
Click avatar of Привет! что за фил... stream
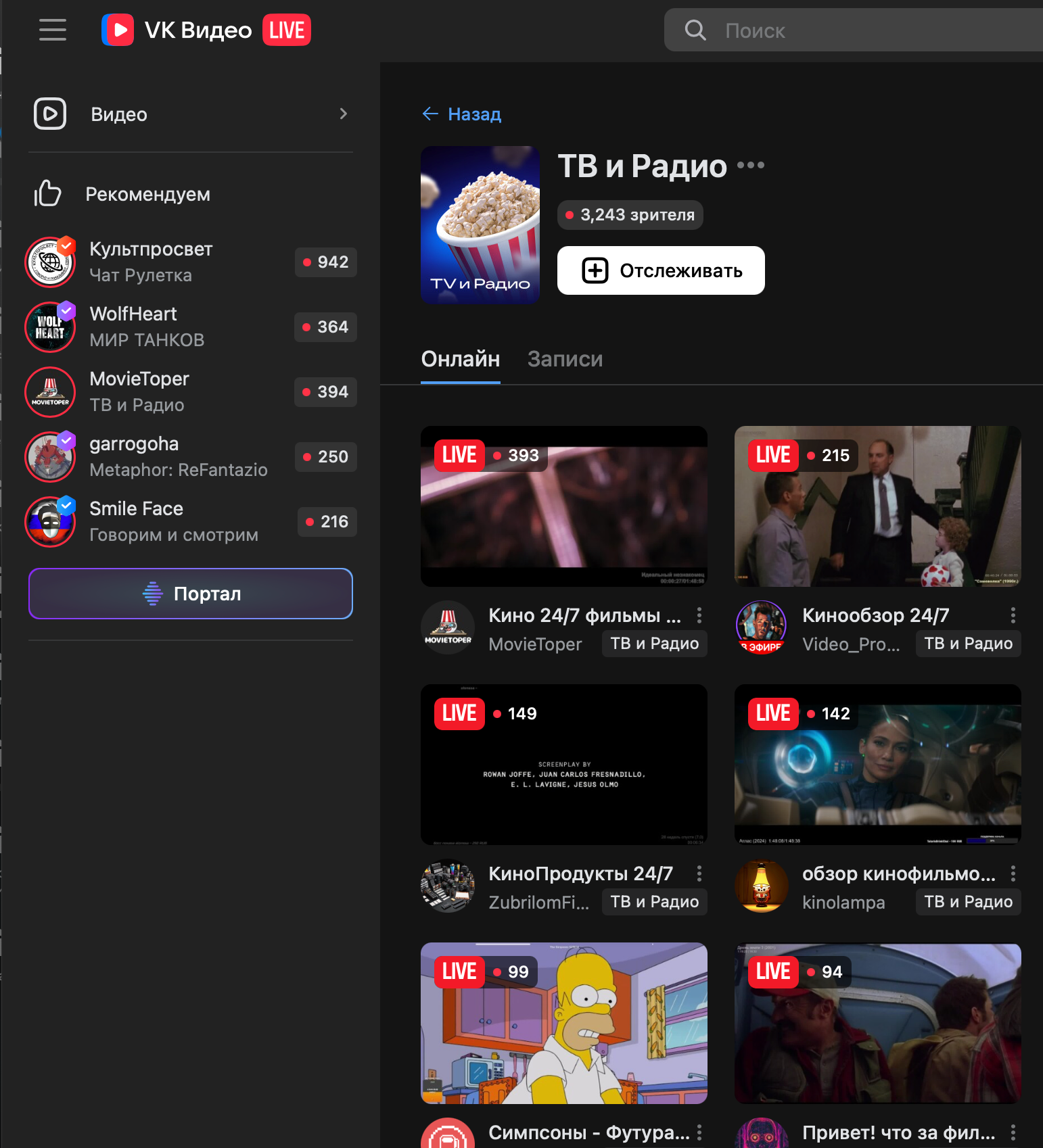762,1133
